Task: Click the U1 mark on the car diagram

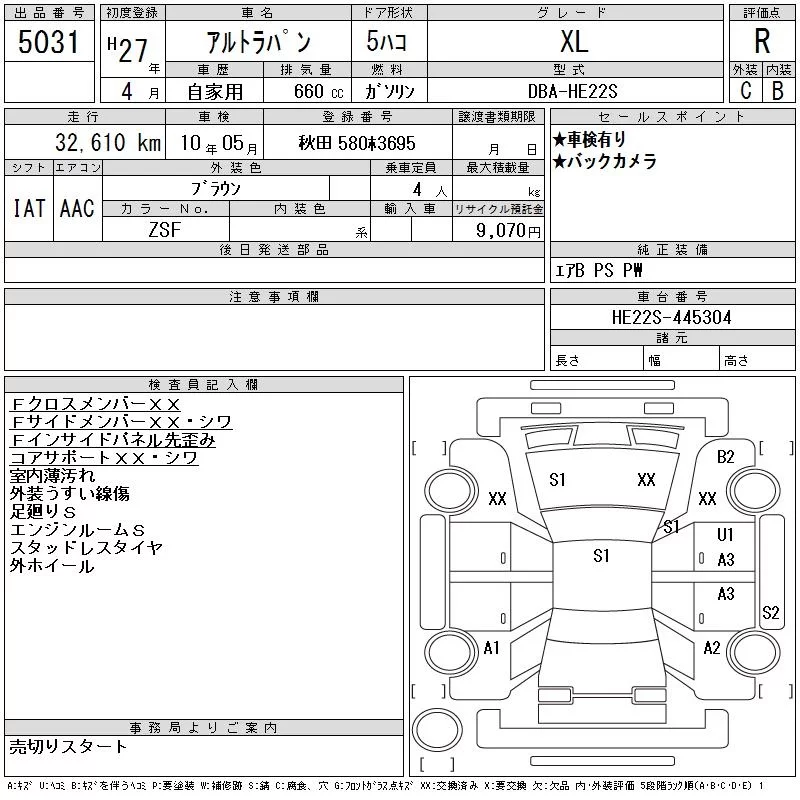Action: [724, 534]
